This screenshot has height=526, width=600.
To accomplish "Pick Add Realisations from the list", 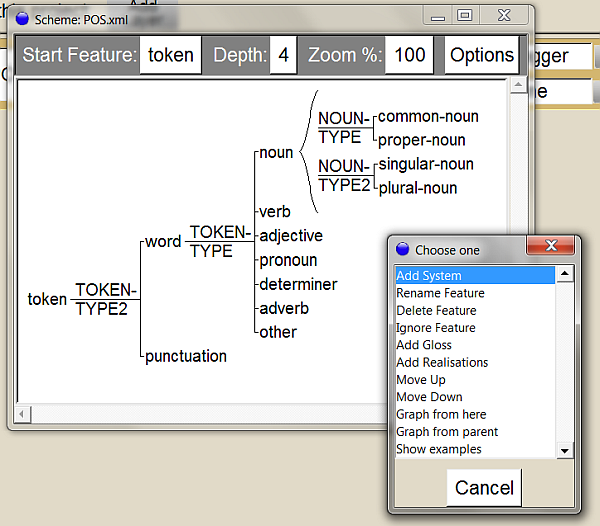I will 475,362.
